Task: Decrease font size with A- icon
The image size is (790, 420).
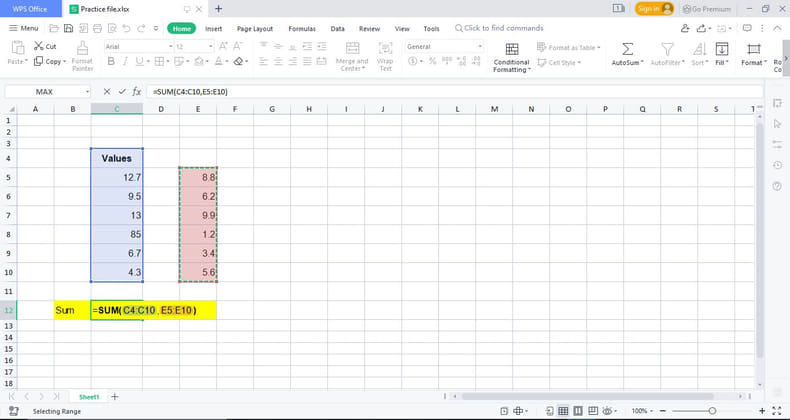Action: click(237, 46)
